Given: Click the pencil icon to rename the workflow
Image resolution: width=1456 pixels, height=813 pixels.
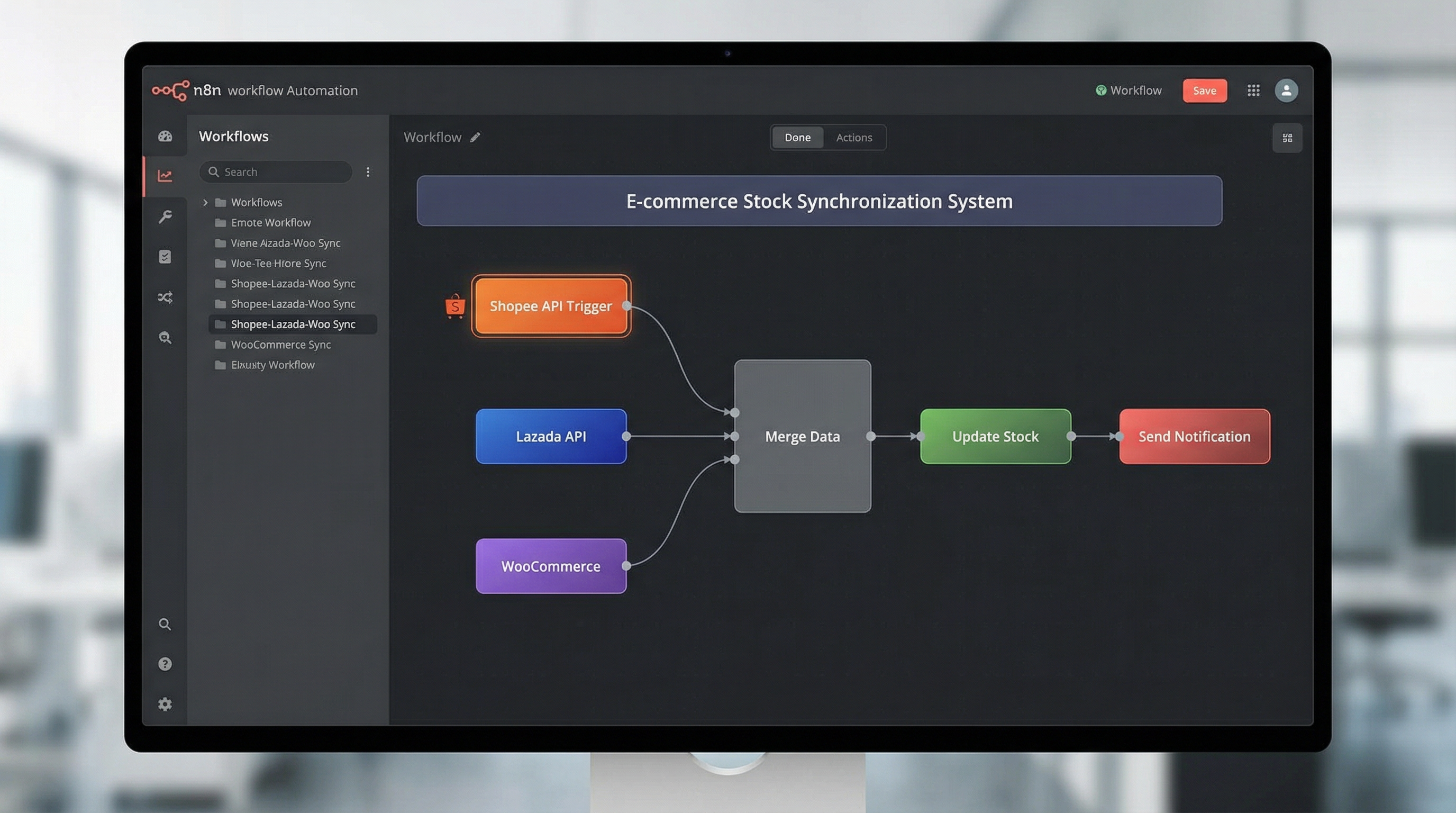Looking at the screenshot, I should [x=475, y=137].
